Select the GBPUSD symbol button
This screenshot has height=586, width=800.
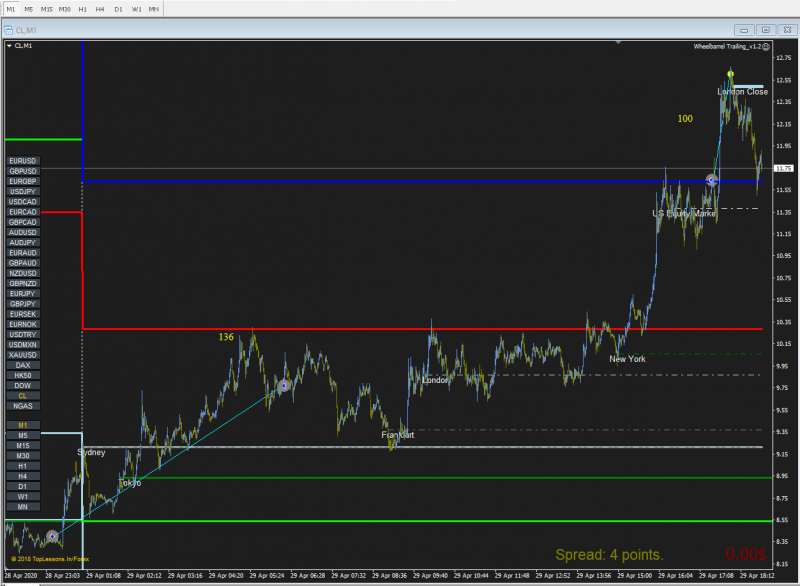pos(23,171)
